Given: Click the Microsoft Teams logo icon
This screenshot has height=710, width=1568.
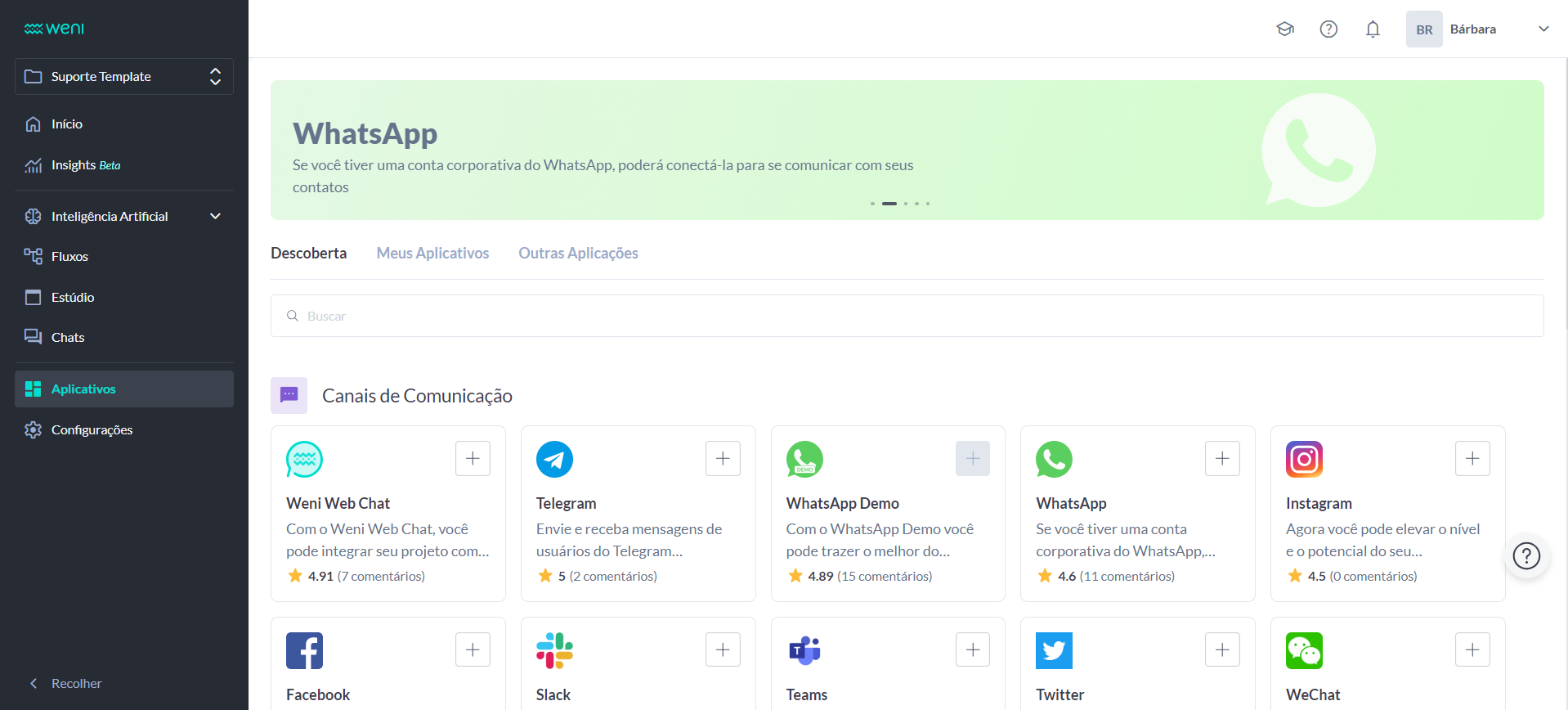Looking at the screenshot, I should (804, 650).
